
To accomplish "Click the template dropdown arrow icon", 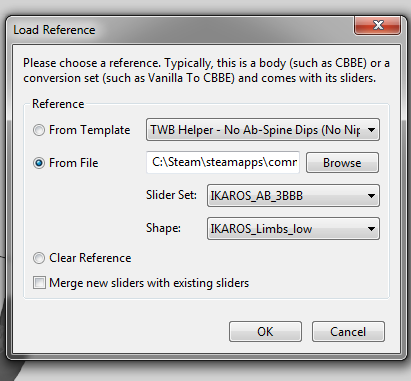I will (371, 130).
